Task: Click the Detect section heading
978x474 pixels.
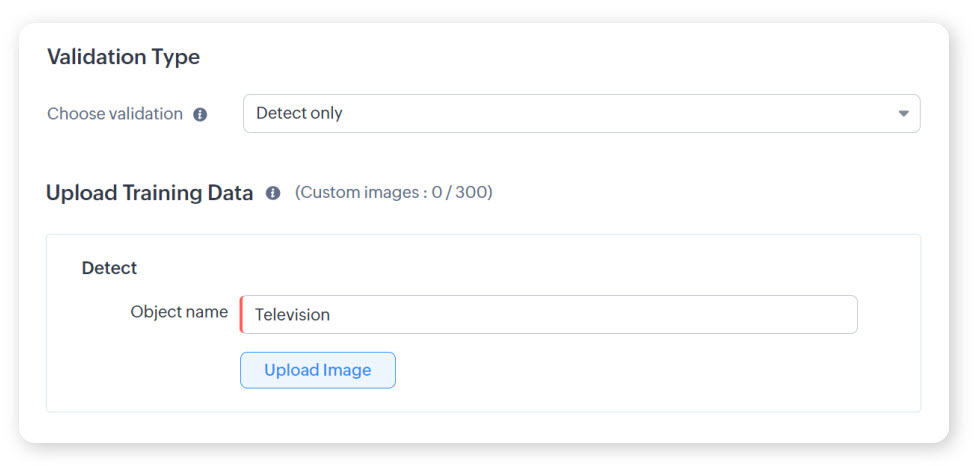Action: (x=109, y=268)
